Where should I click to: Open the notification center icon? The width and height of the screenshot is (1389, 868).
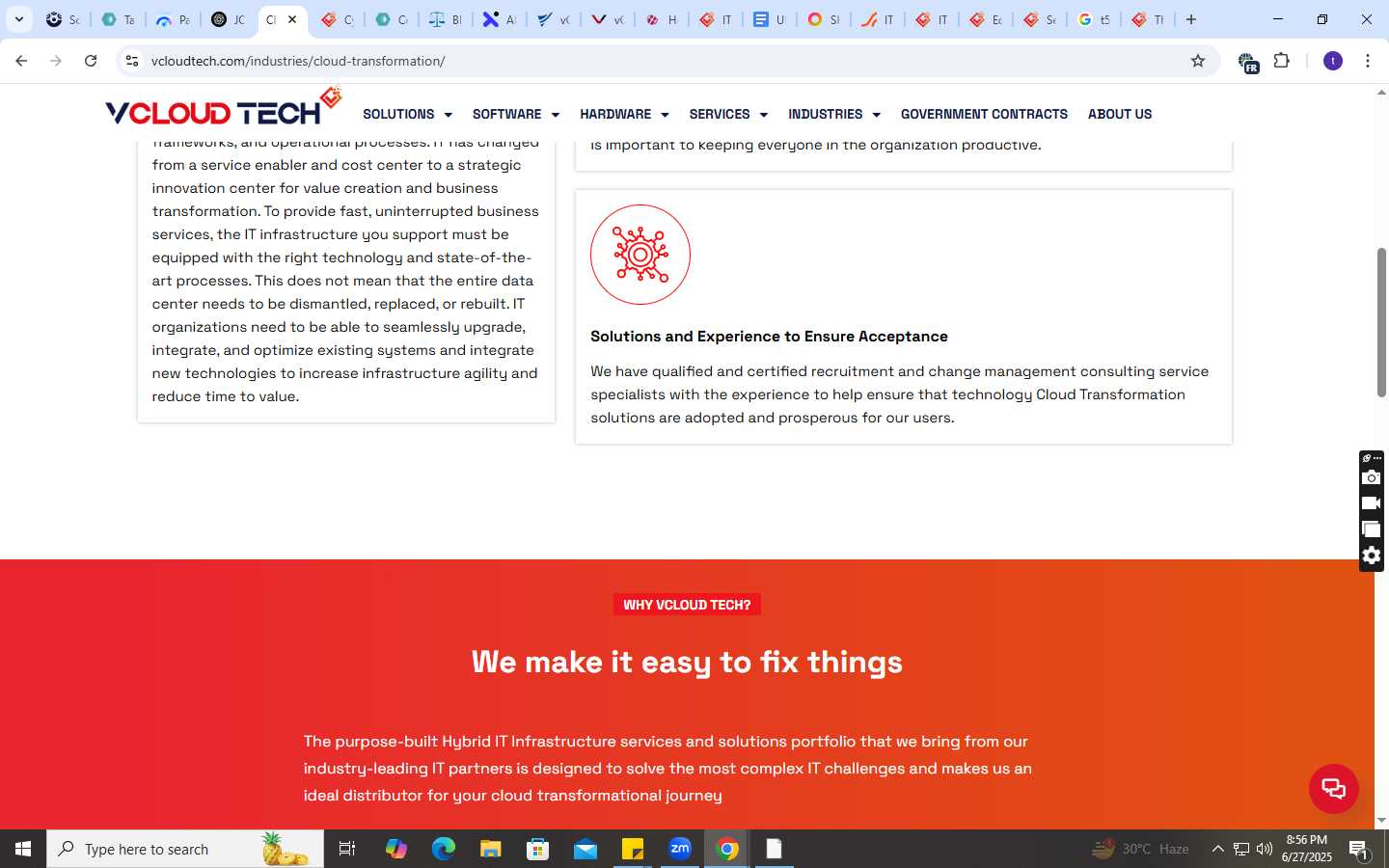pyautogui.click(x=1359, y=850)
